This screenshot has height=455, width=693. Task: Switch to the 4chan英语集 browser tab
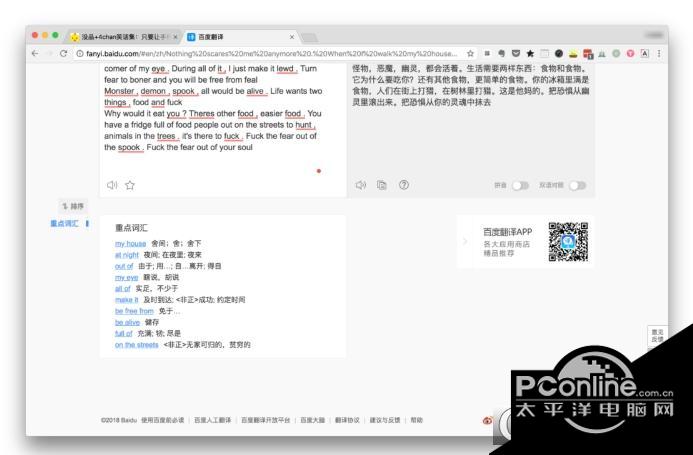tap(124, 37)
